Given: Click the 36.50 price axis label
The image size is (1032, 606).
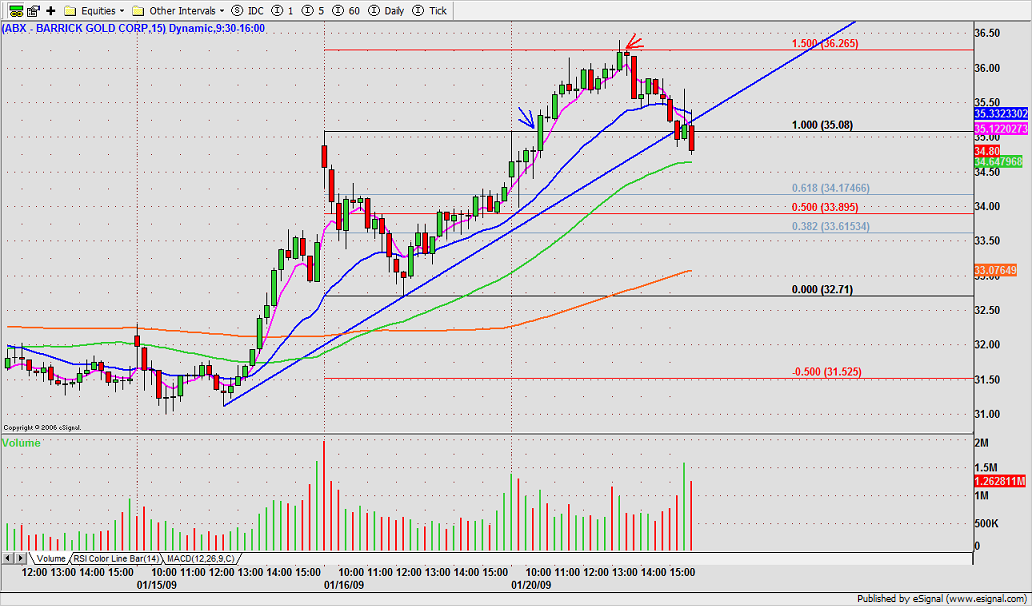Looking at the screenshot, I should [x=987, y=33].
